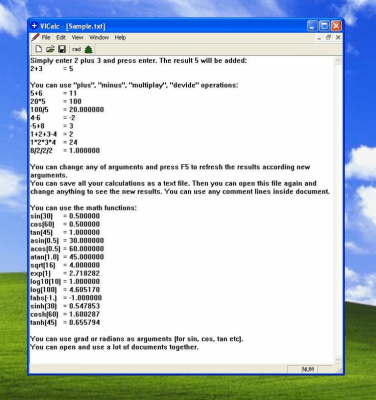Click the NUM status bar indicator
Image resolution: width=376 pixels, height=400 pixels.
[x=308, y=369]
